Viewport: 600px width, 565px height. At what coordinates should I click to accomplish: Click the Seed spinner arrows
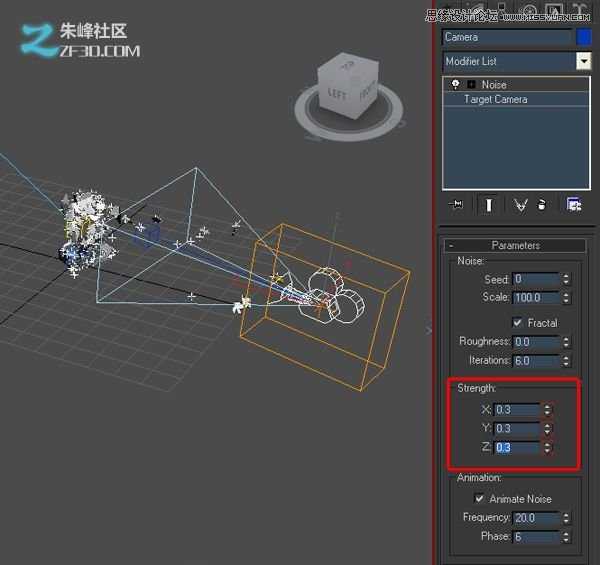tap(566, 279)
